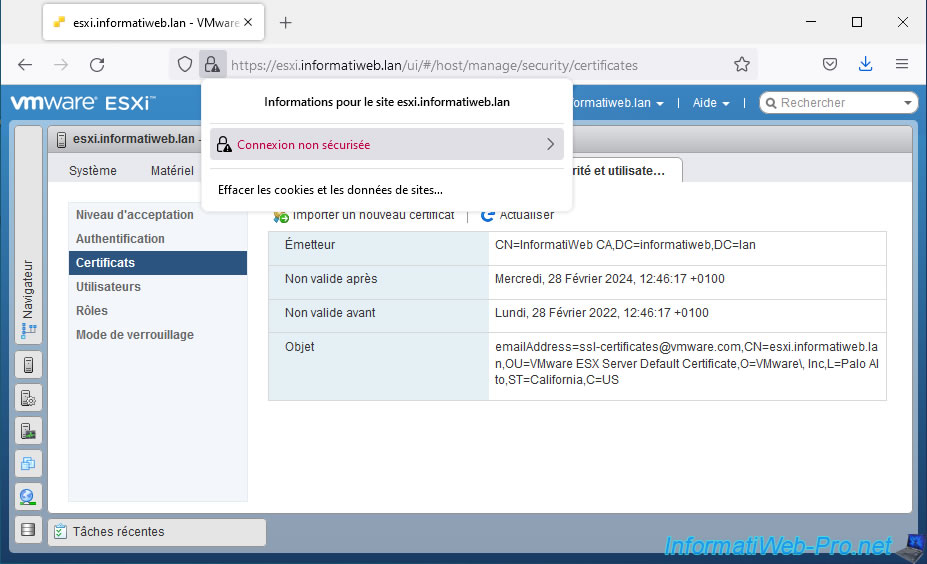Open Virtual Machines icon in sidebar
The width and height of the screenshot is (927, 564).
pos(28,464)
